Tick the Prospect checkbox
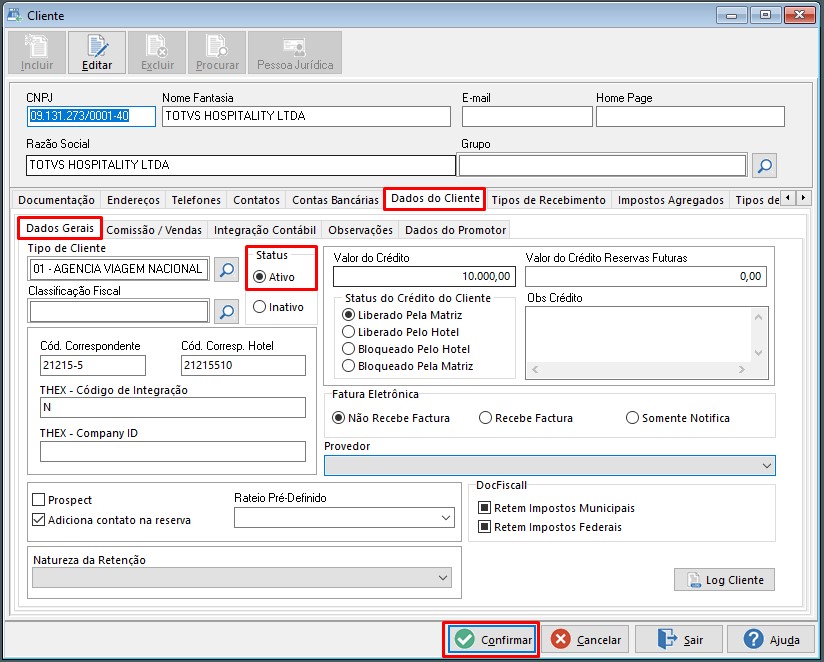 (38, 500)
